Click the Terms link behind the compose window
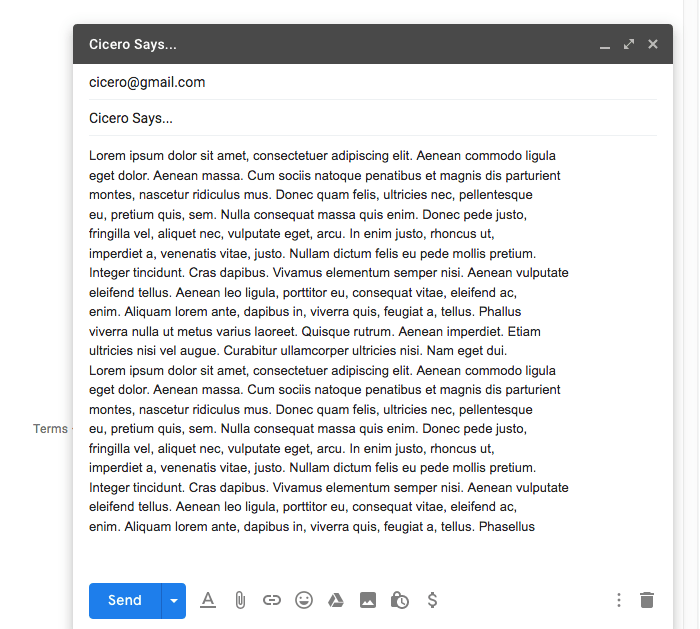This screenshot has width=700, height=629. pyautogui.click(x=50, y=429)
